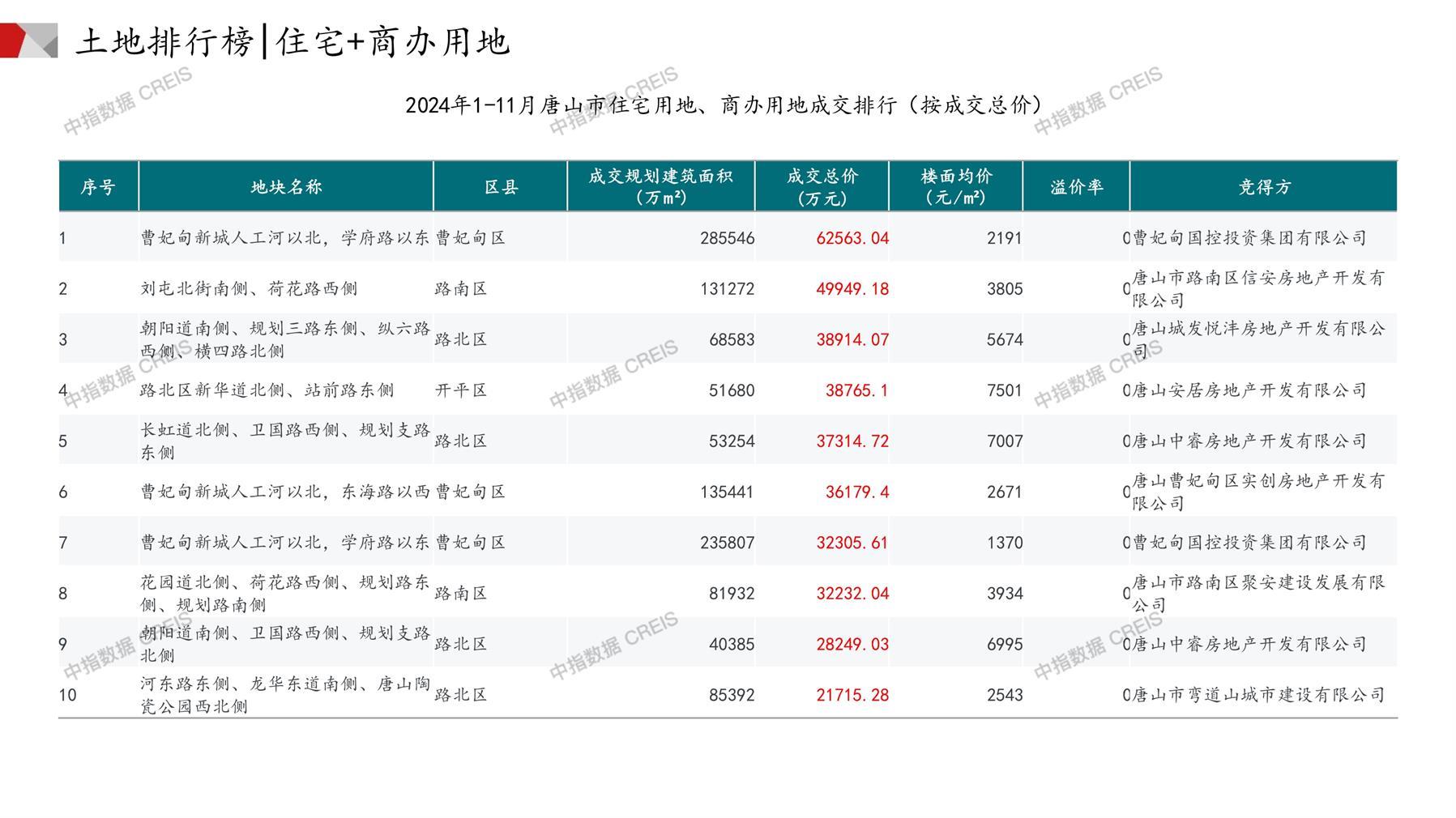Click the 成交总价 column header
1456x818 pixels.
click(822, 187)
